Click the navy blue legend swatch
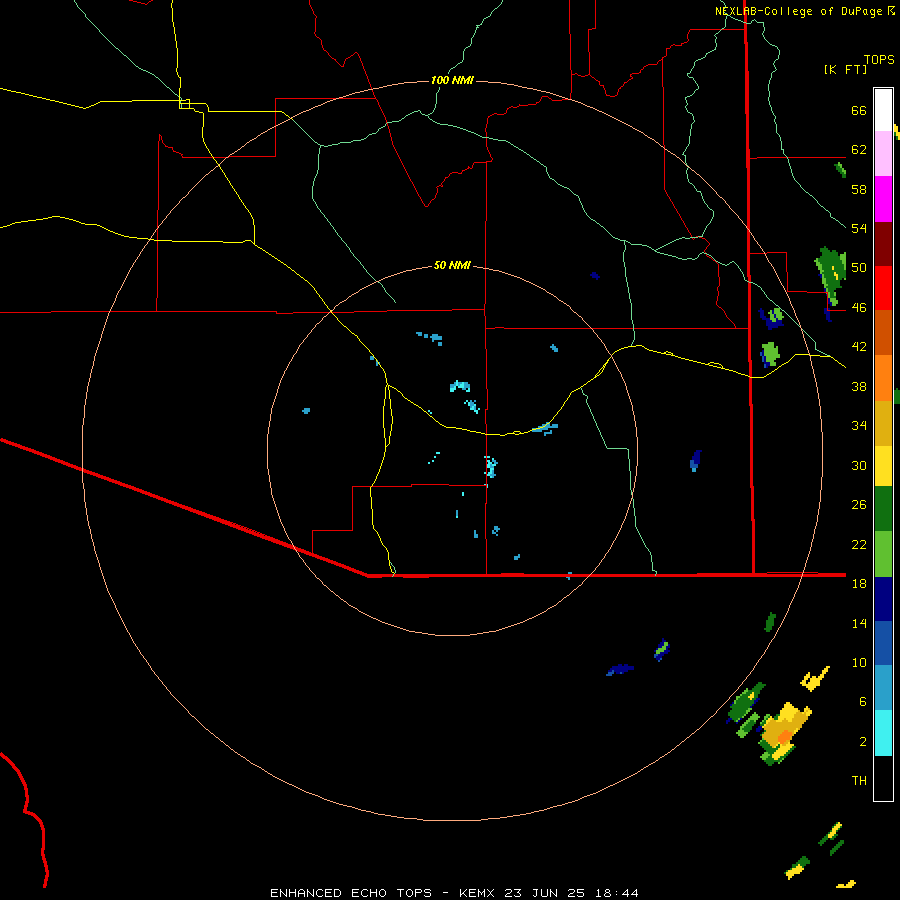 click(x=883, y=599)
